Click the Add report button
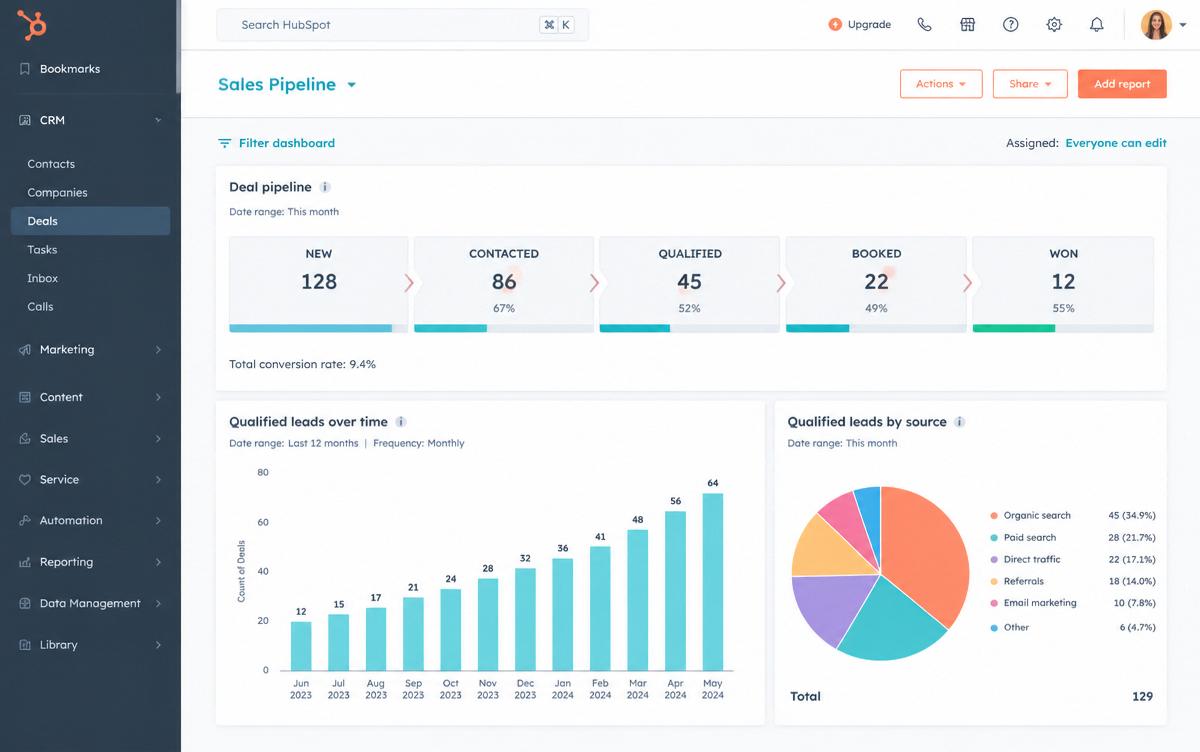 pos(1122,84)
